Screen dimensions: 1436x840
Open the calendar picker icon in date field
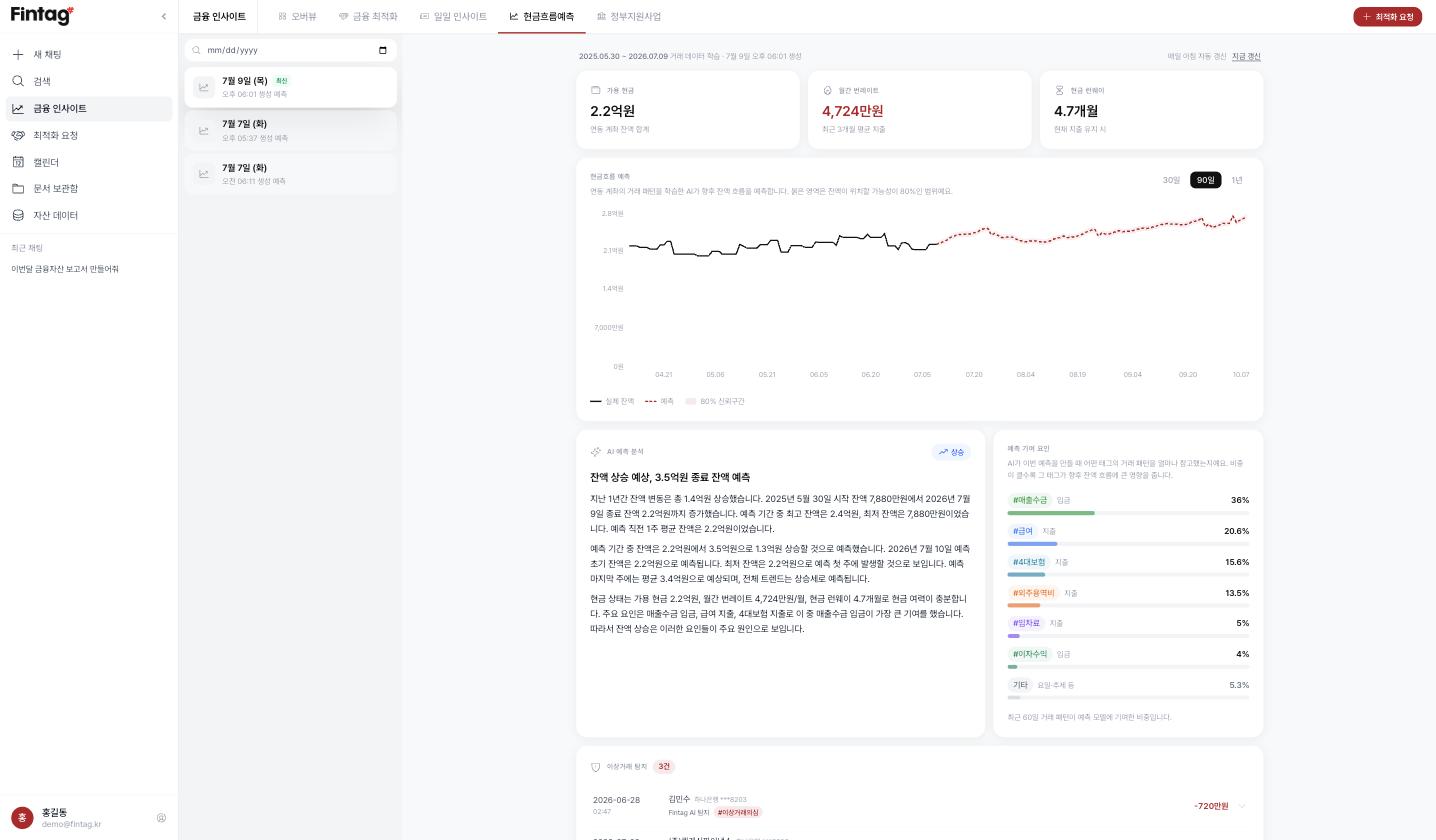click(383, 50)
